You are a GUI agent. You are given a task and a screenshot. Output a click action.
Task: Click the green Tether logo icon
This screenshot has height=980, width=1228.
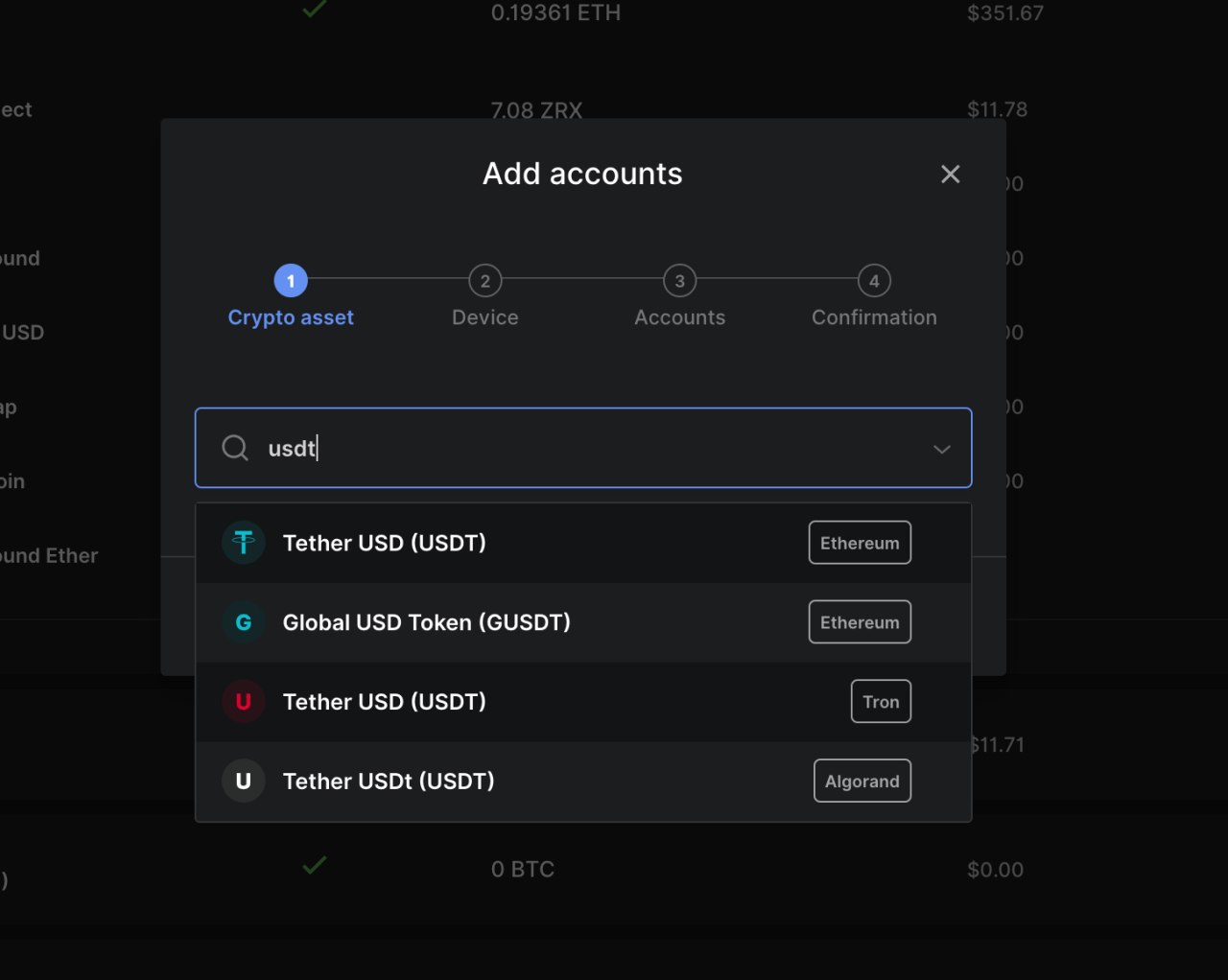click(244, 543)
